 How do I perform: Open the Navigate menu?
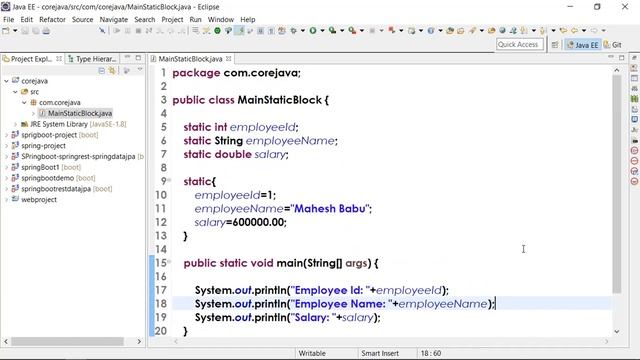click(x=114, y=20)
